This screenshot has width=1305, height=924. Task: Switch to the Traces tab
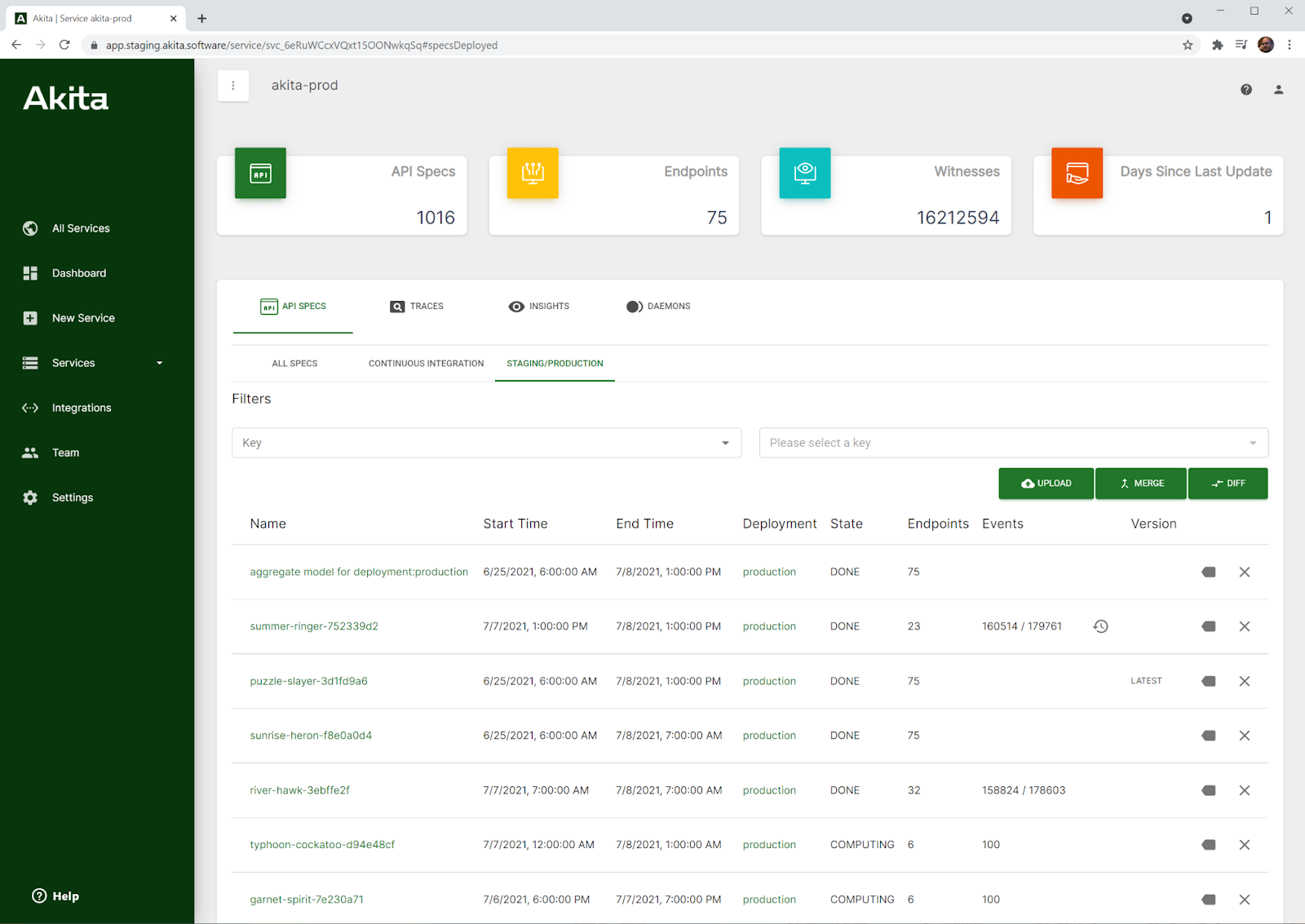[x=417, y=307]
